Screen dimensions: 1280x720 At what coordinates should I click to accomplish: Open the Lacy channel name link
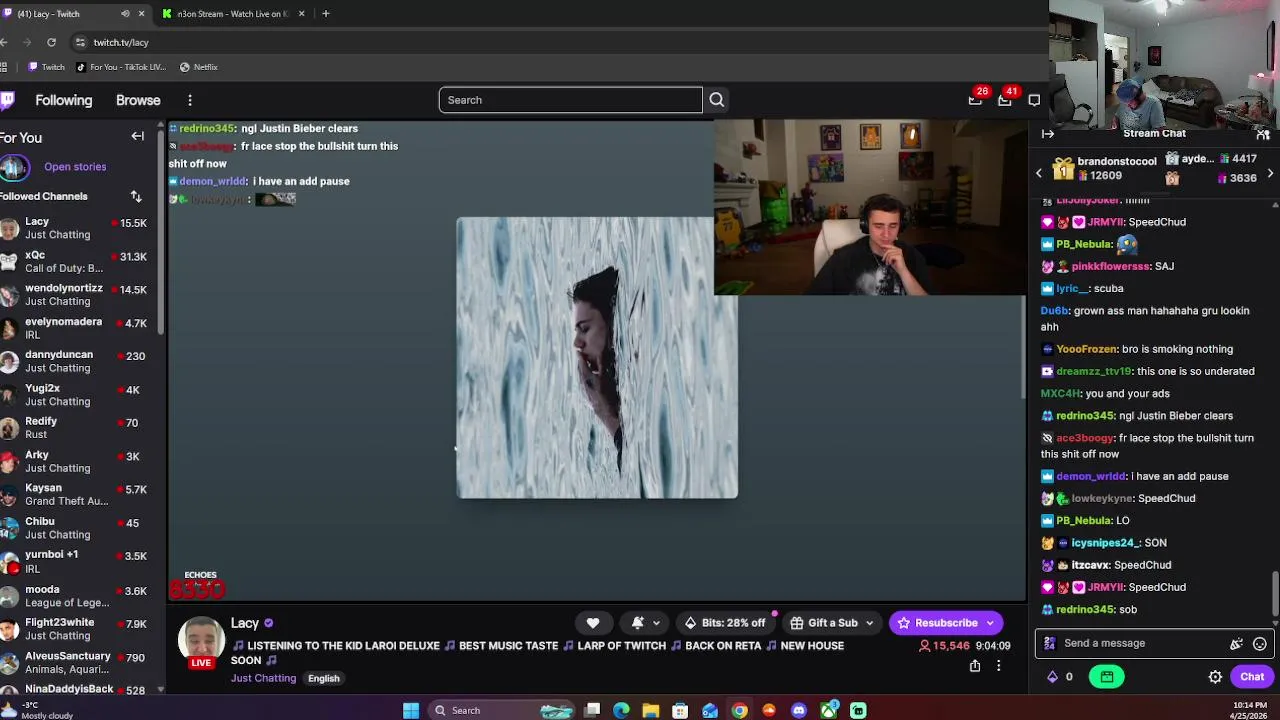pyautogui.click(x=245, y=623)
